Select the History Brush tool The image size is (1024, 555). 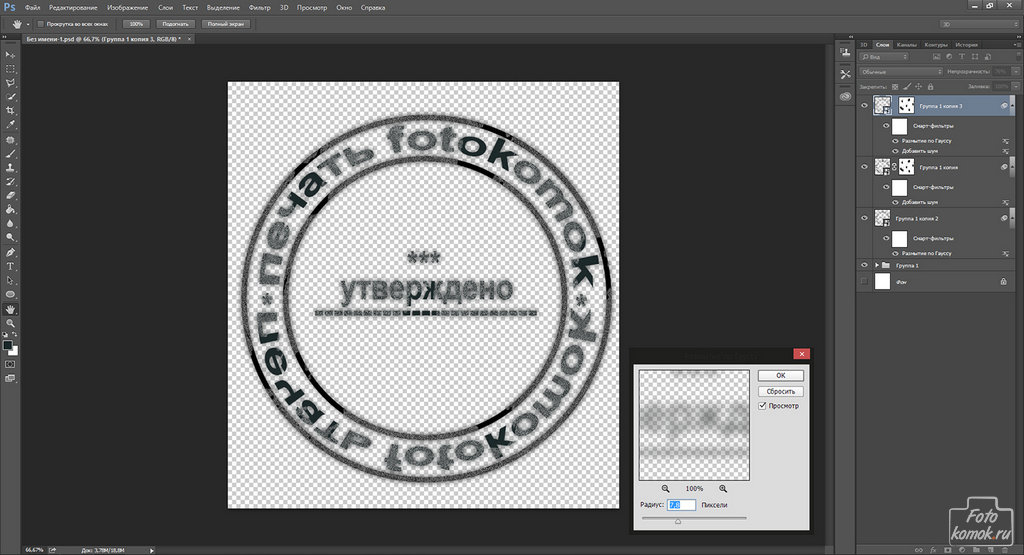[x=10, y=182]
